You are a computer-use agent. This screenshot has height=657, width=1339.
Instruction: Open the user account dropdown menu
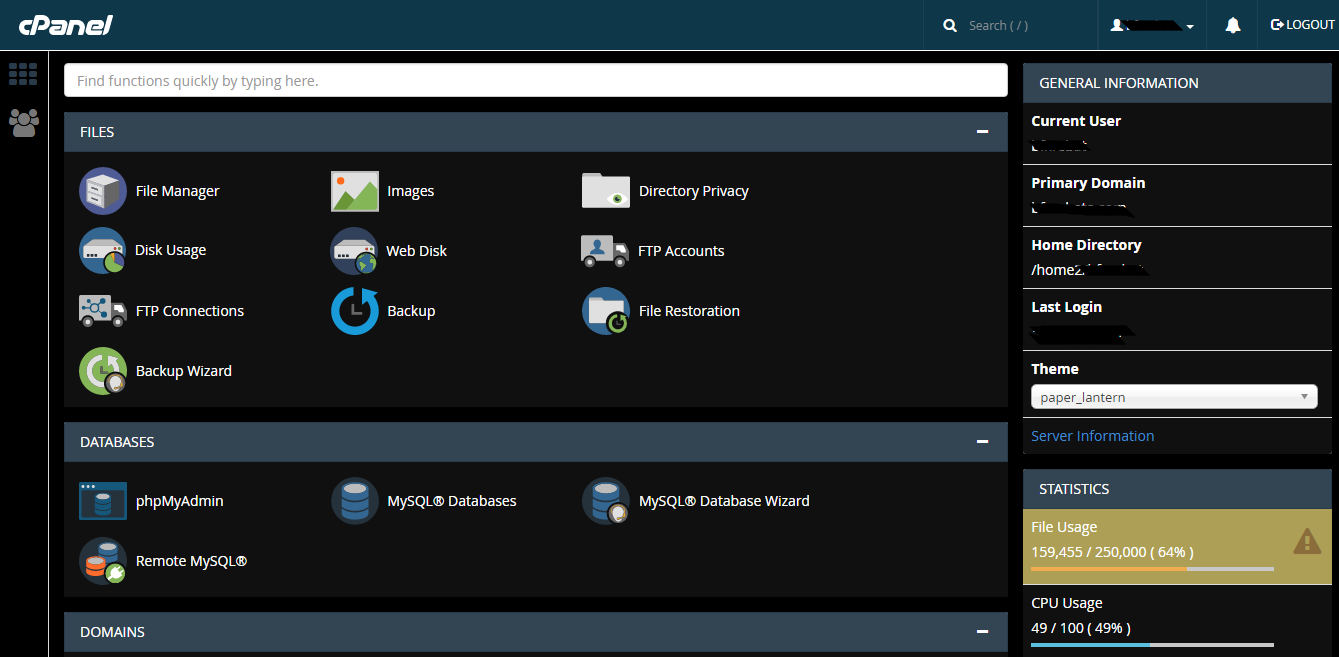[x=1152, y=25]
